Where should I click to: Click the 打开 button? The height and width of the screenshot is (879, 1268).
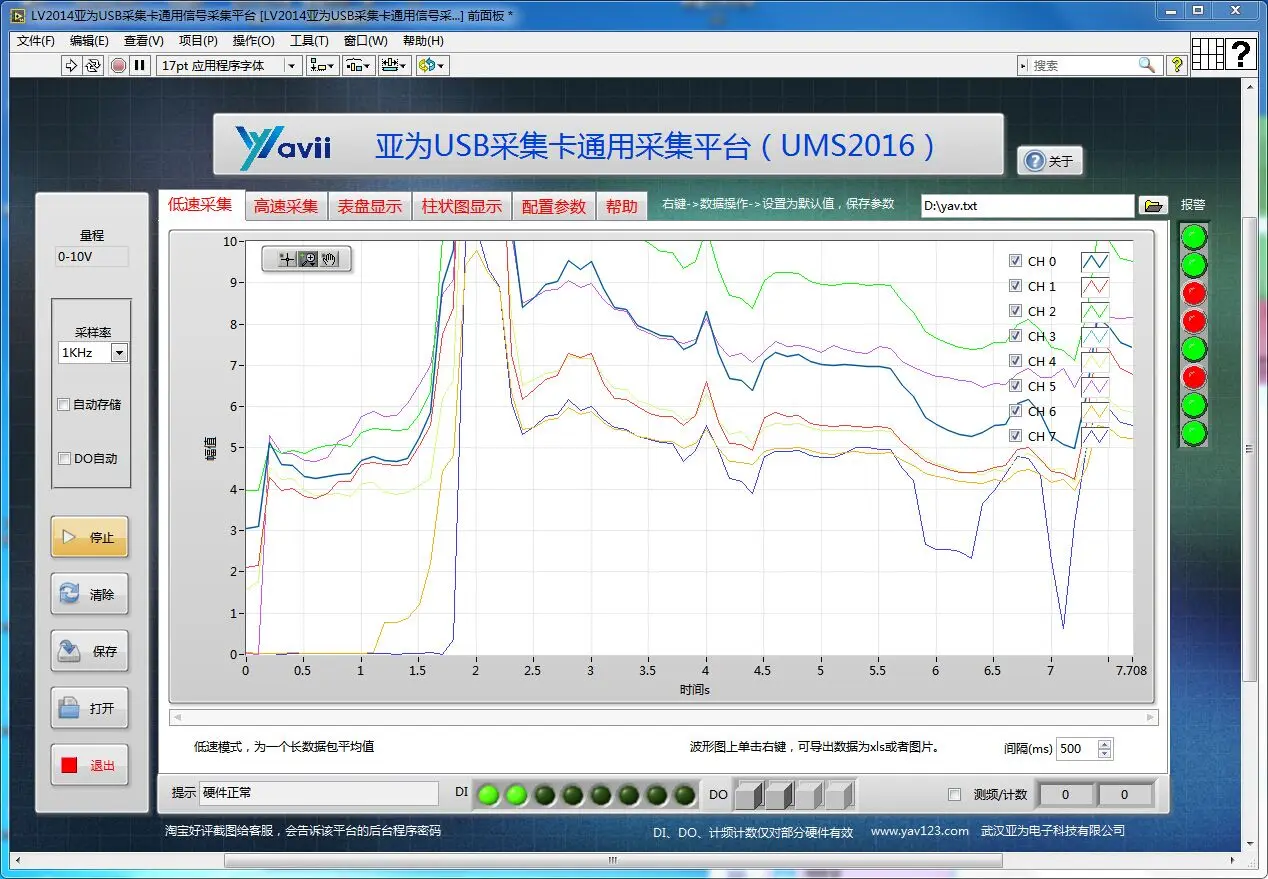90,708
